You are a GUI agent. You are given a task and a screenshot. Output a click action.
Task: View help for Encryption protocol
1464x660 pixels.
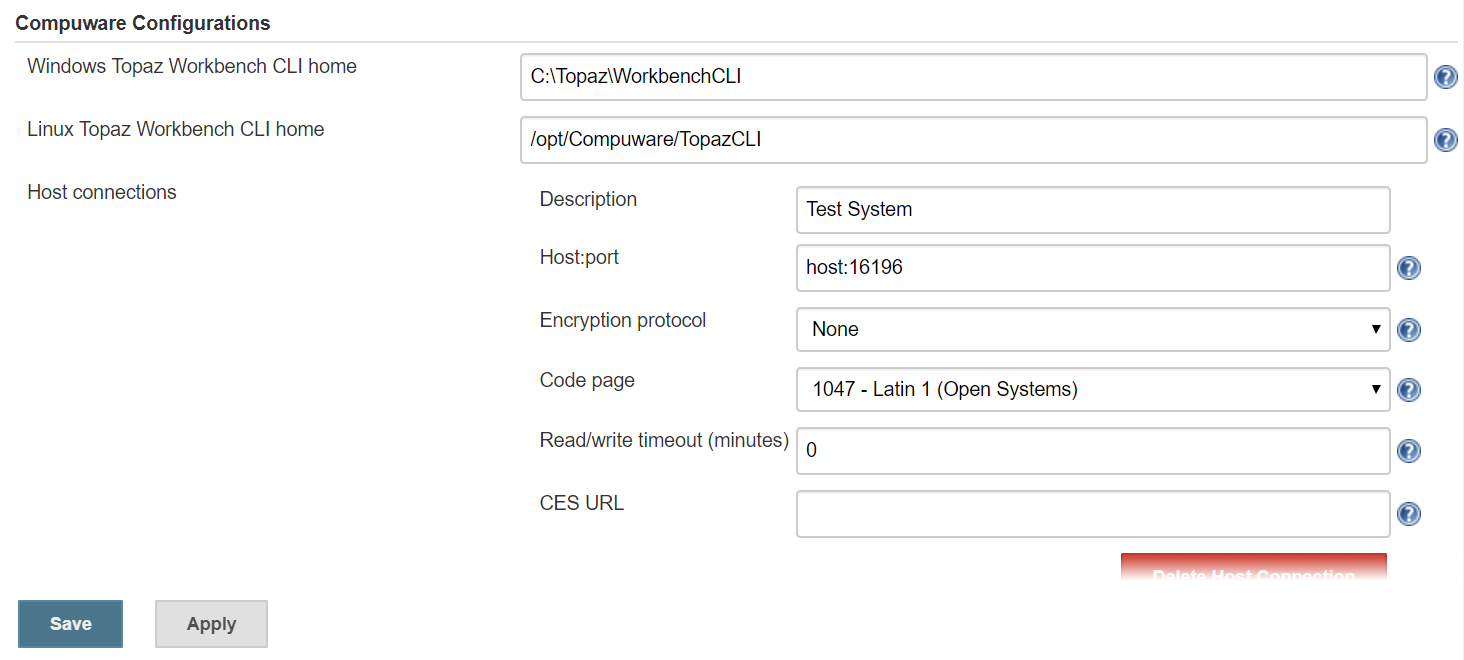point(1408,330)
